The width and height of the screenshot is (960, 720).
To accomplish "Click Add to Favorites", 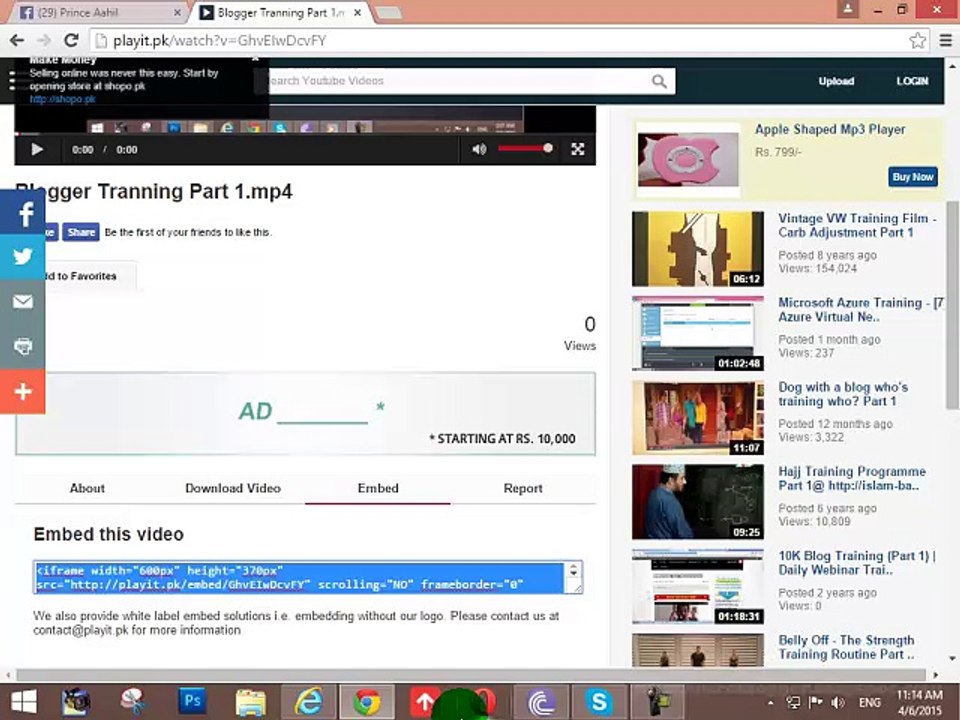I will 80,276.
